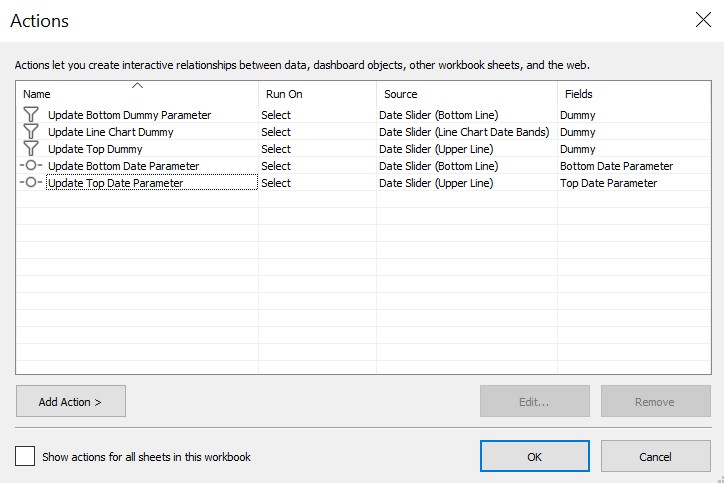
Task: Click Date Slider (Line Chart Date Bands) source cell
Action: [x=464, y=132]
